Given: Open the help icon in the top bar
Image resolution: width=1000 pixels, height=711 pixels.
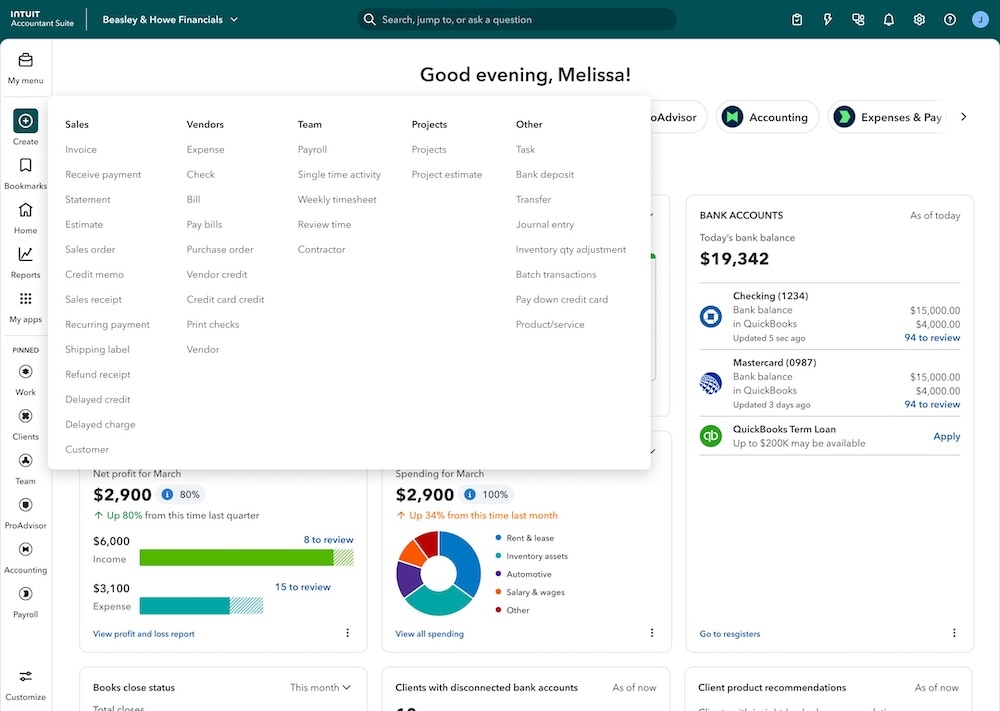Looking at the screenshot, I should pyautogui.click(x=950, y=19).
